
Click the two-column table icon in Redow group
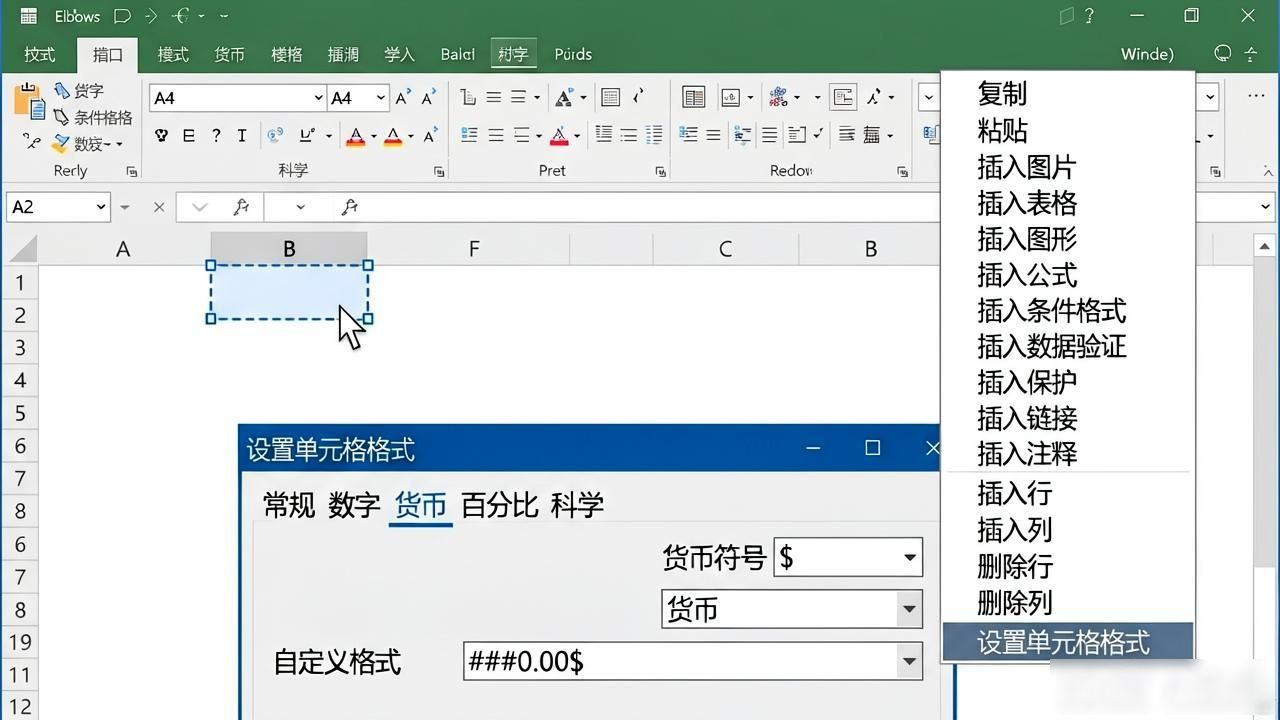tap(693, 97)
